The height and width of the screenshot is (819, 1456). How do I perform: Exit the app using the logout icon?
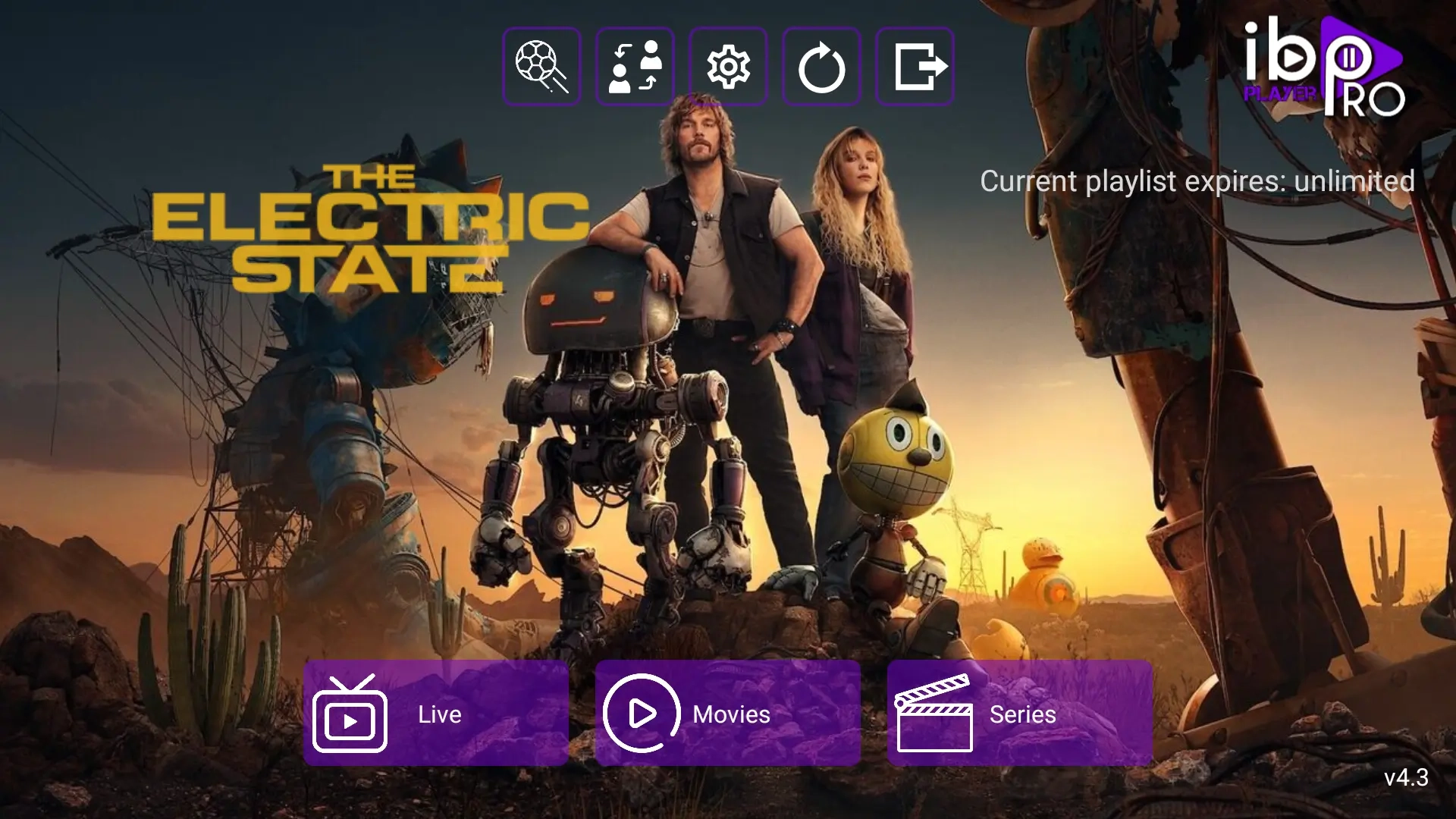(x=915, y=66)
